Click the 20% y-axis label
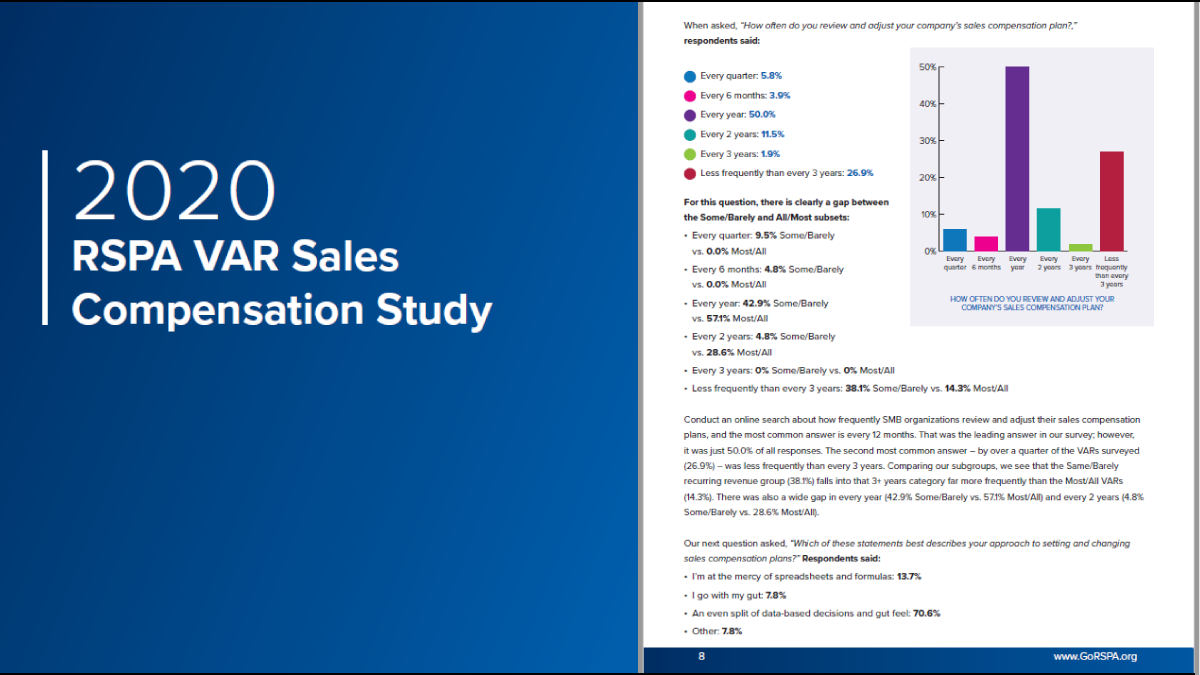 point(927,178)
